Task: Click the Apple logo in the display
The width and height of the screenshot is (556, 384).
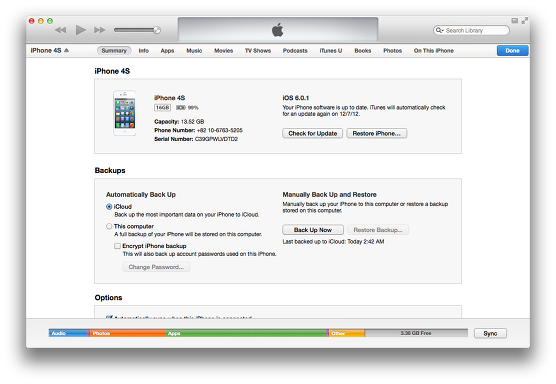Action: point(278,30)
